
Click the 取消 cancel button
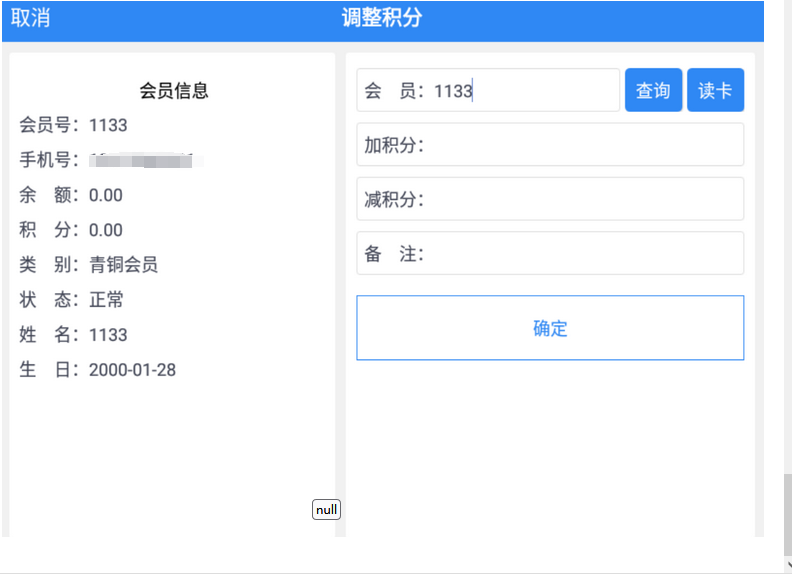coord(30,18)
